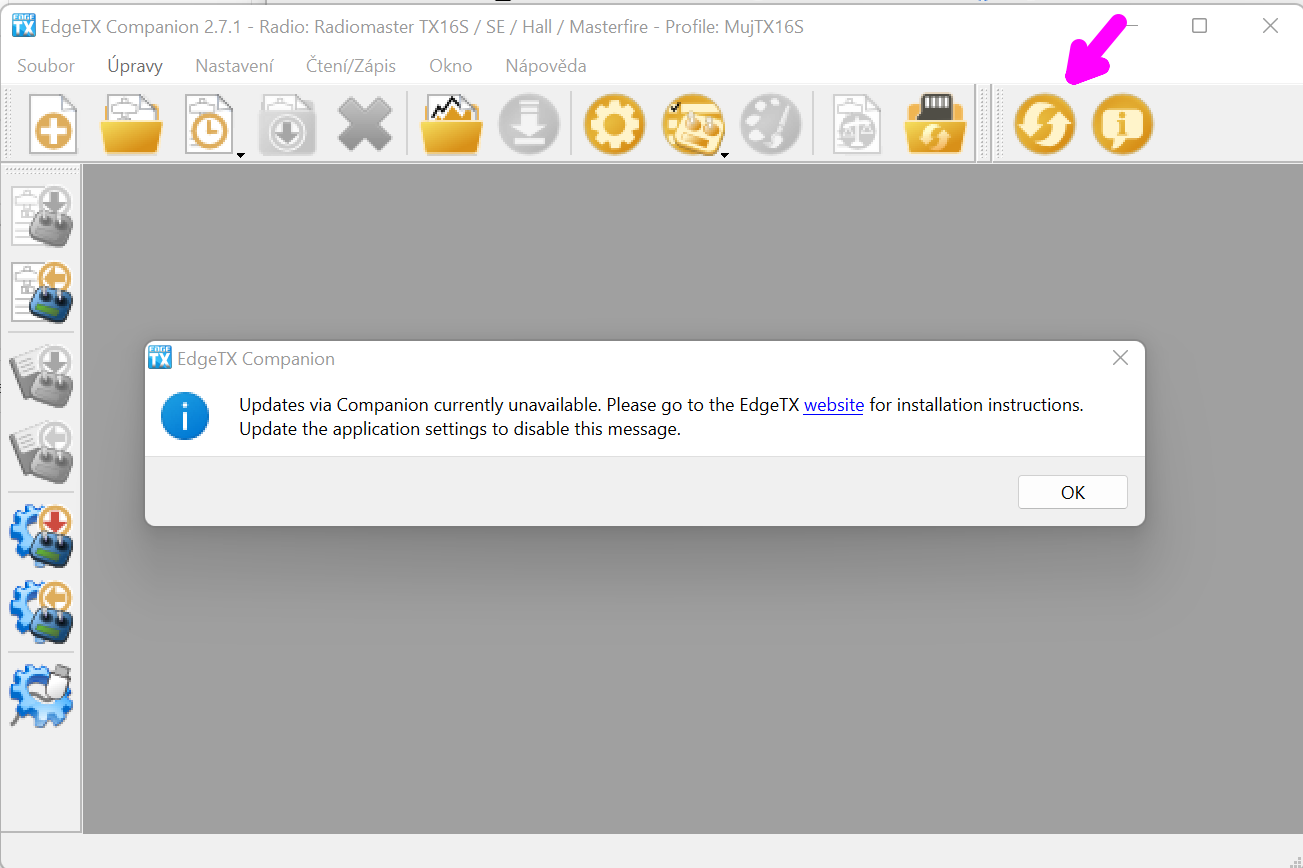
Task: Open the About information bubble icon
Action: point(1122,126)
